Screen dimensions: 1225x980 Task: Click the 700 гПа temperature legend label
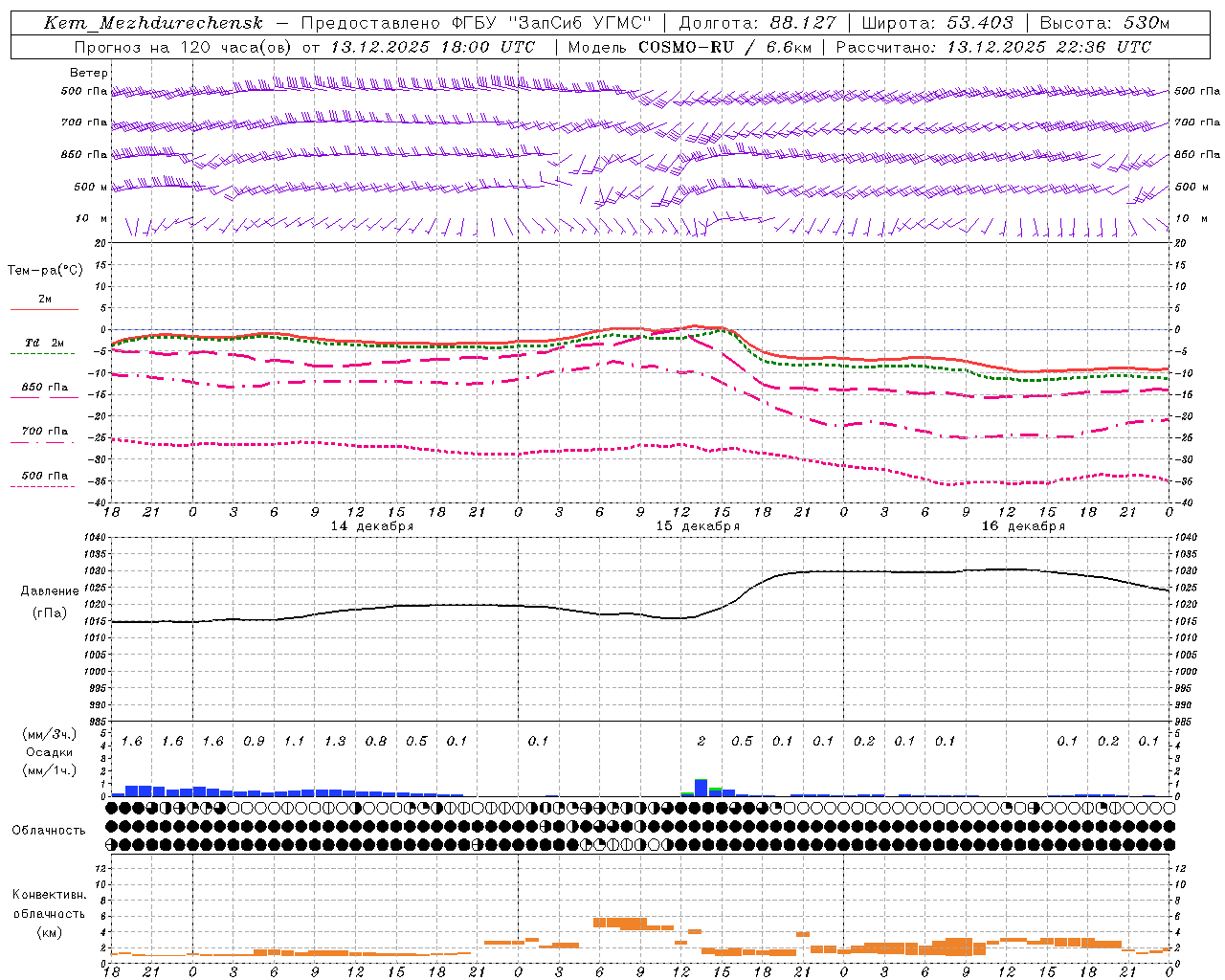point(45,432)
